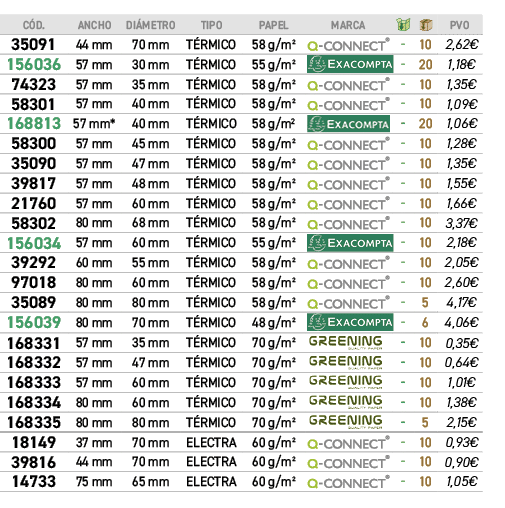Select the CÓD. column header
Image resolution: width=505 pixels, height=508 pixels.
click(34, 25)
